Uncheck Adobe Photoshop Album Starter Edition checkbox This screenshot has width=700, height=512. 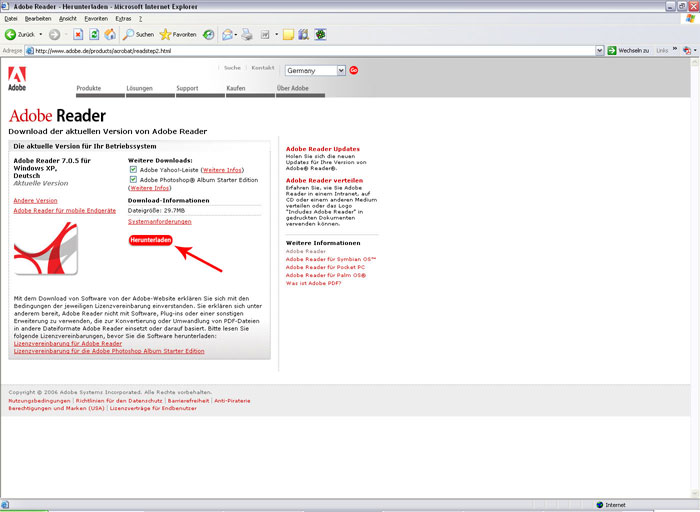click(x=133, y=179)
